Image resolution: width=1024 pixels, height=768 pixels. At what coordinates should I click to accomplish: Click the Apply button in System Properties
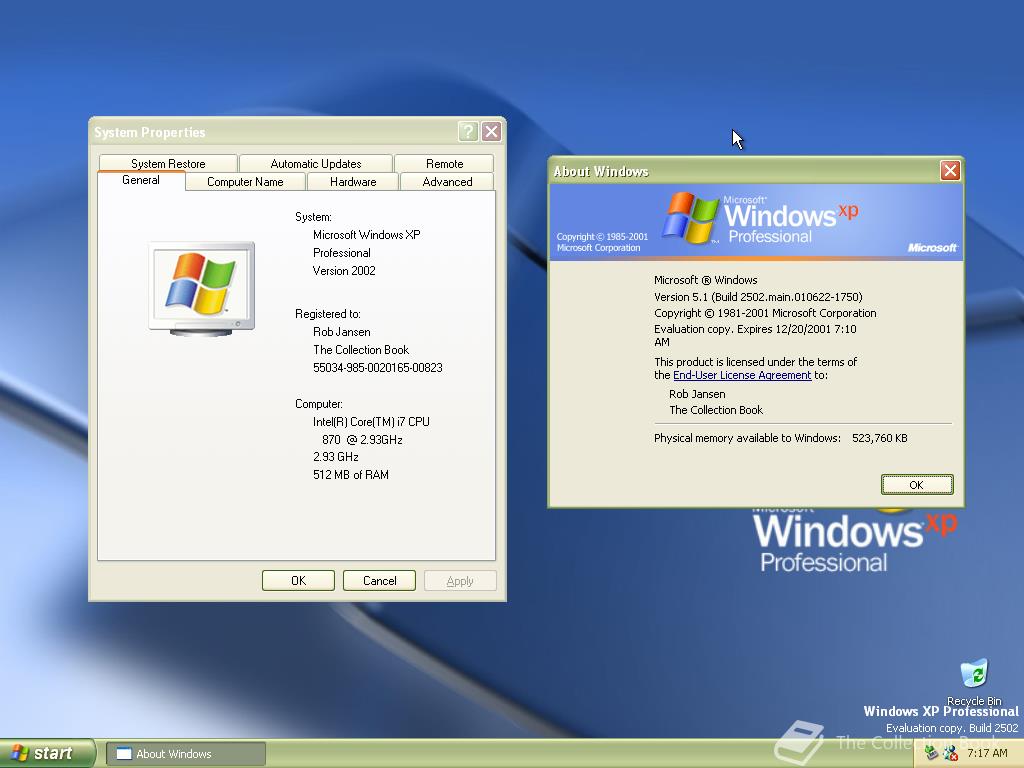click(460, 581)
